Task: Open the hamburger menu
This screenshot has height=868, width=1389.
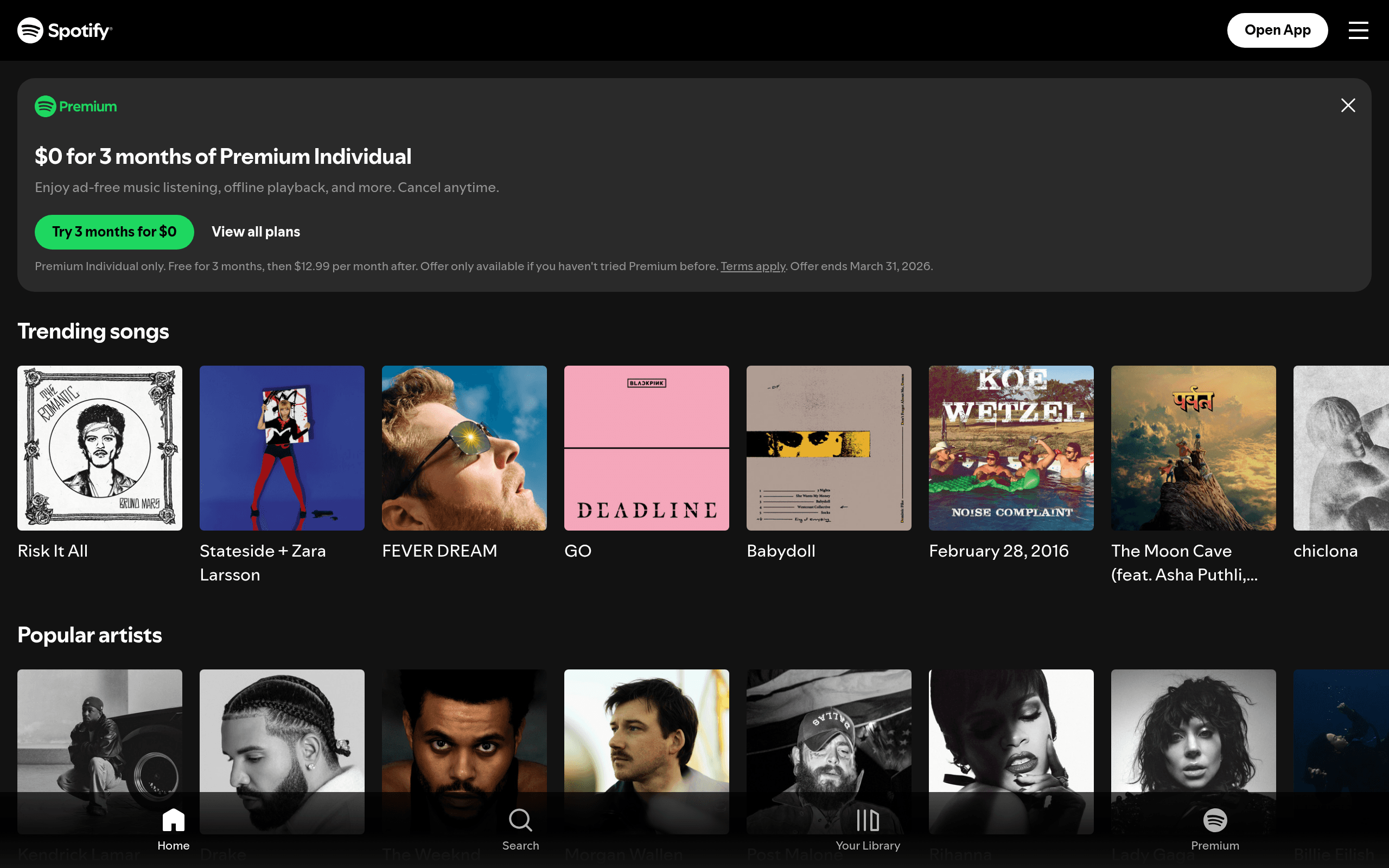Action: pyautogui.click(x=1358, y=30)
